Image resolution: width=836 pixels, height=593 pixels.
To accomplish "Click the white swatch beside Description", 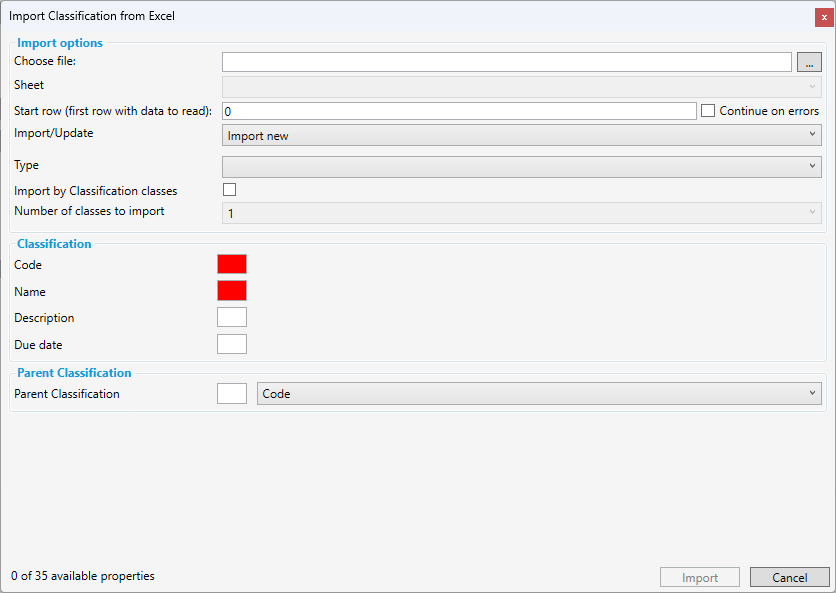I will [x=231, y=317].
